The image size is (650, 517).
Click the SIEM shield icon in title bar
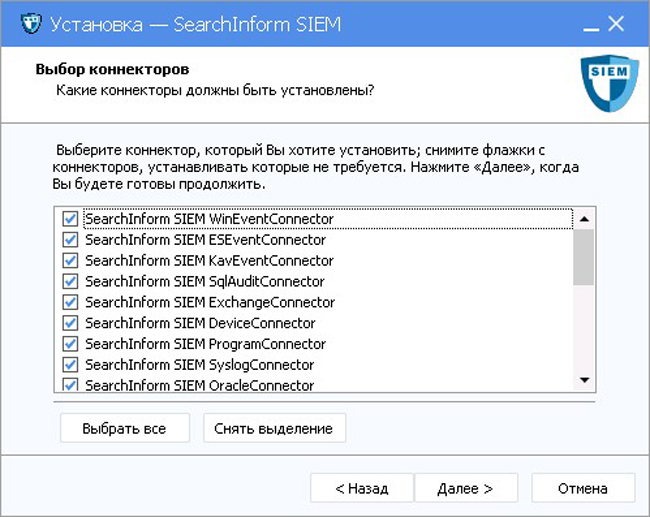[x=30, y=24]
